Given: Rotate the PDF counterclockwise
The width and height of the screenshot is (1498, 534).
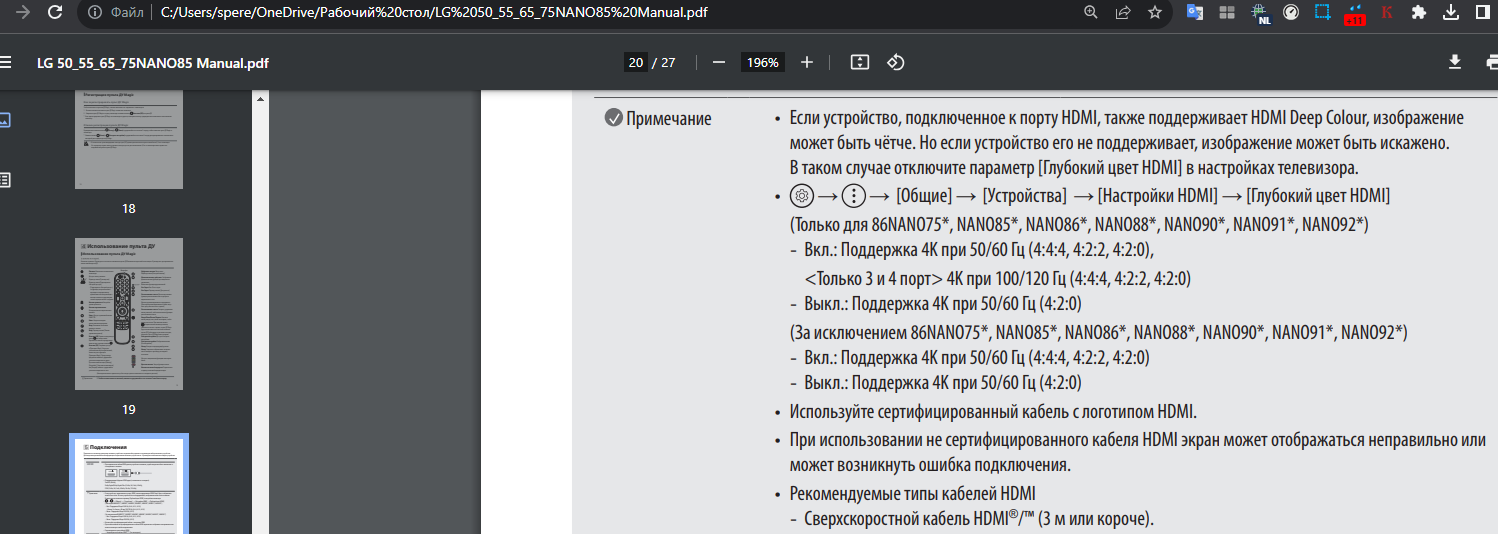Looking at the screenshot, I should (x=896, y=62).
